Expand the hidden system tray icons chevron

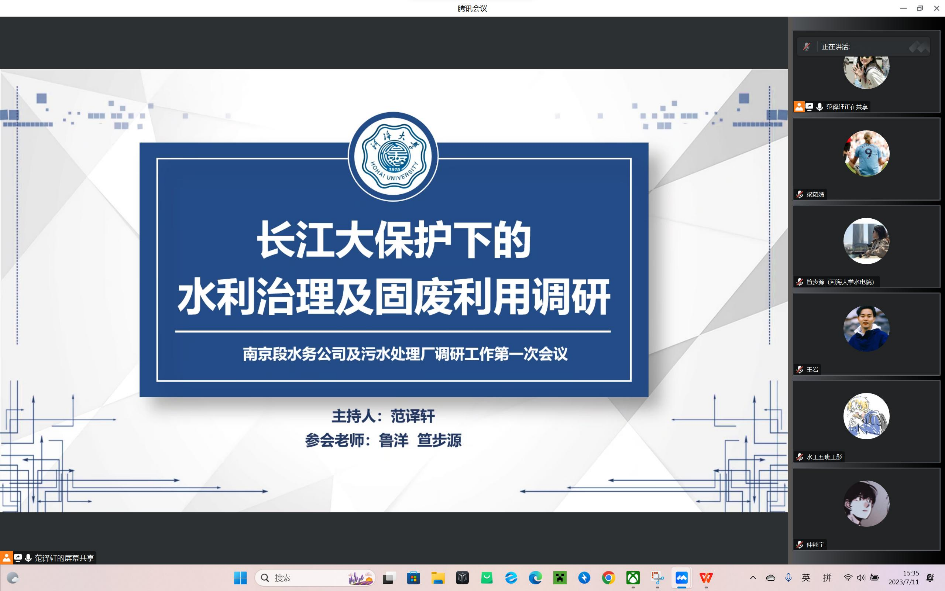753,578
